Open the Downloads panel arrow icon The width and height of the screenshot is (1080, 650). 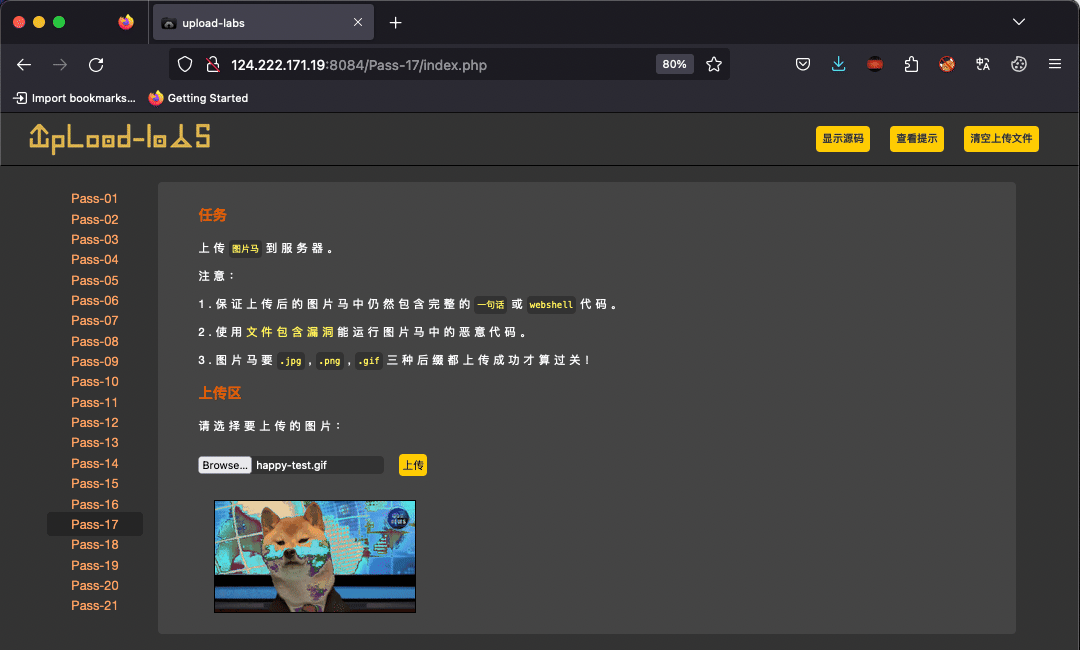point(838,65)
